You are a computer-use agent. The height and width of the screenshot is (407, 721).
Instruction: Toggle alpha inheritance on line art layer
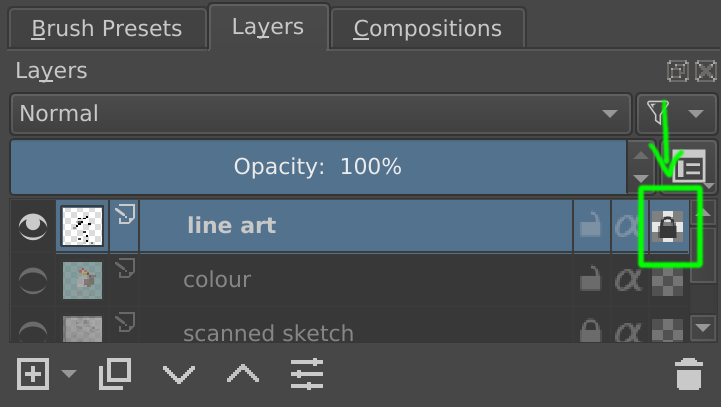[627, 226]
